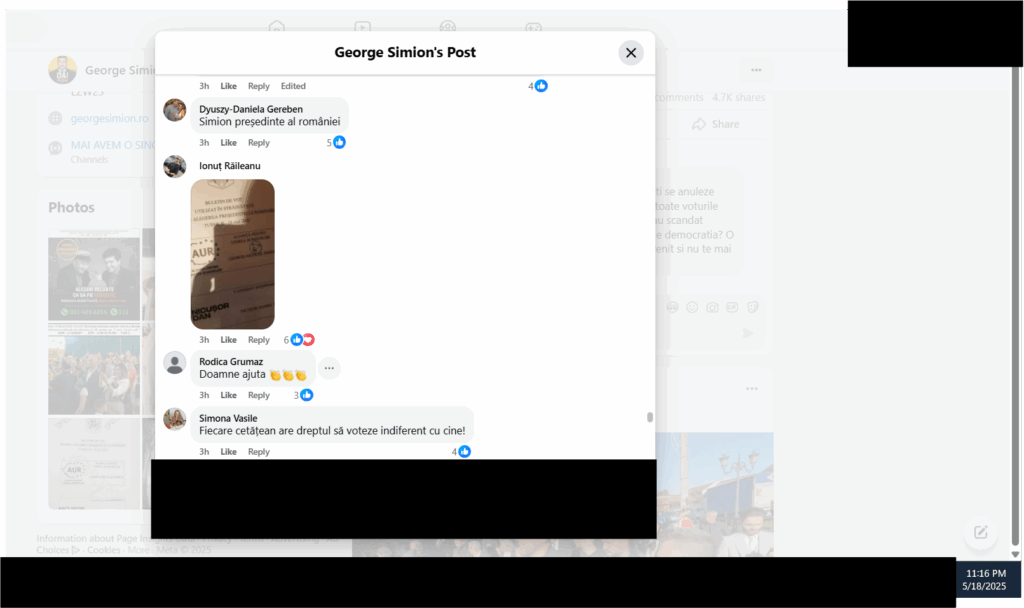Open Dyuszy-Daniela Gereben's profile picture
This screenshot has height=608, width=1024.
coord(174,110)
